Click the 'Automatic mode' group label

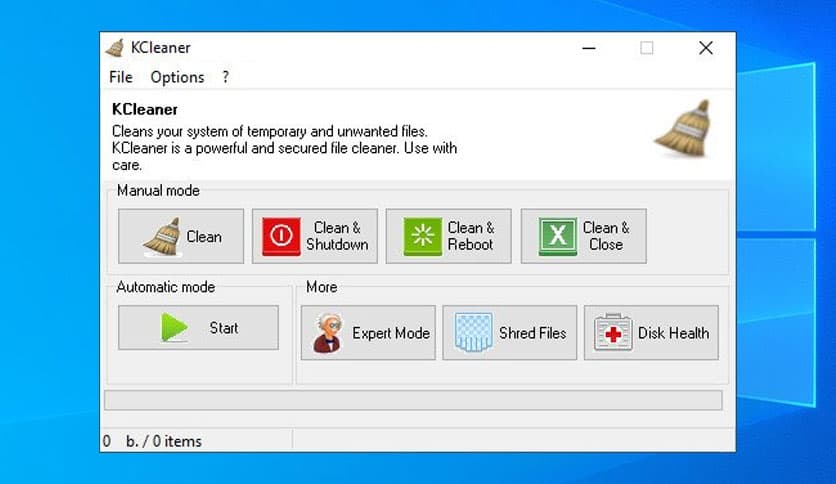coord(166,287)
